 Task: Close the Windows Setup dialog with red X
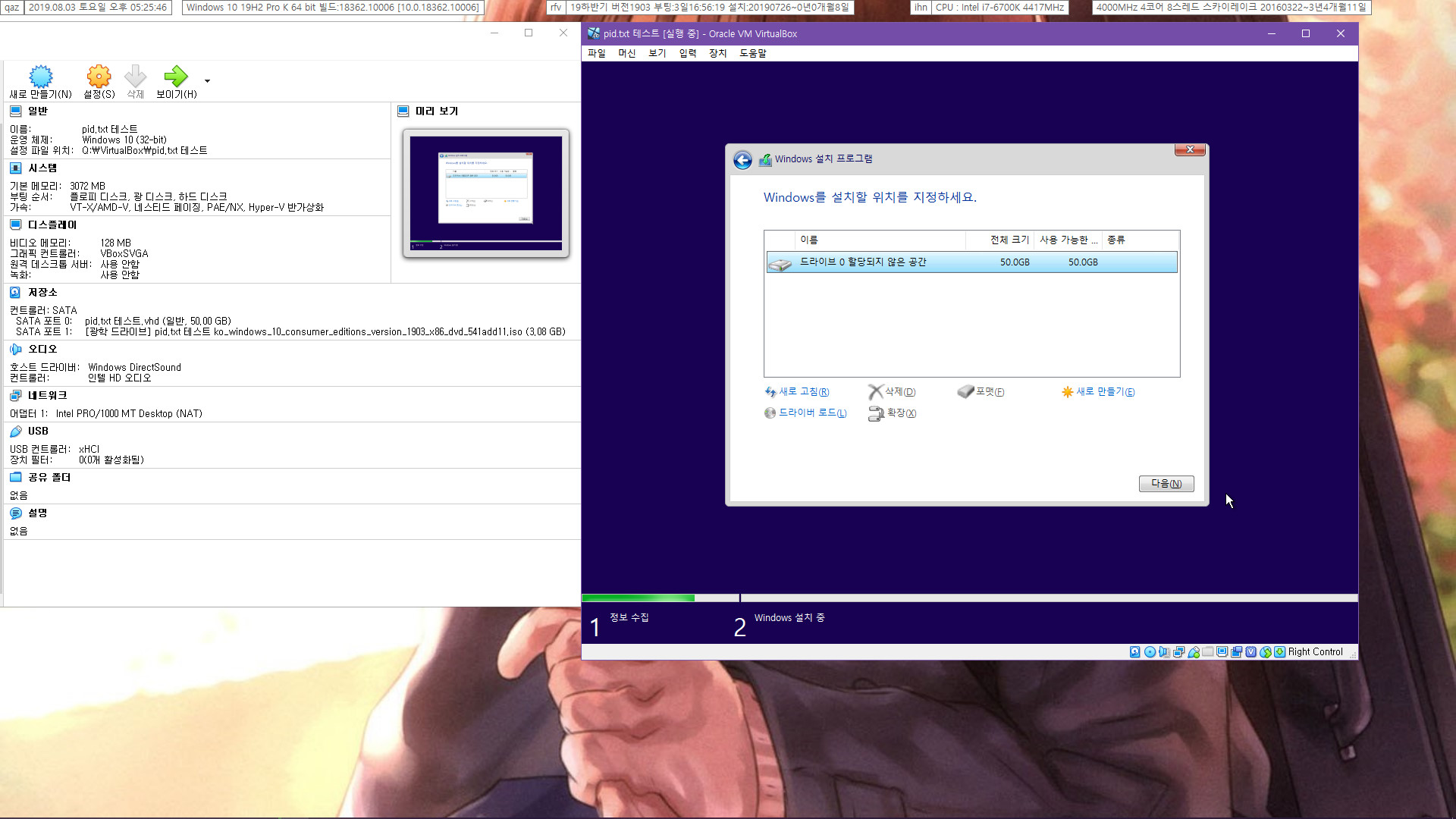[x=1190, y=150]
